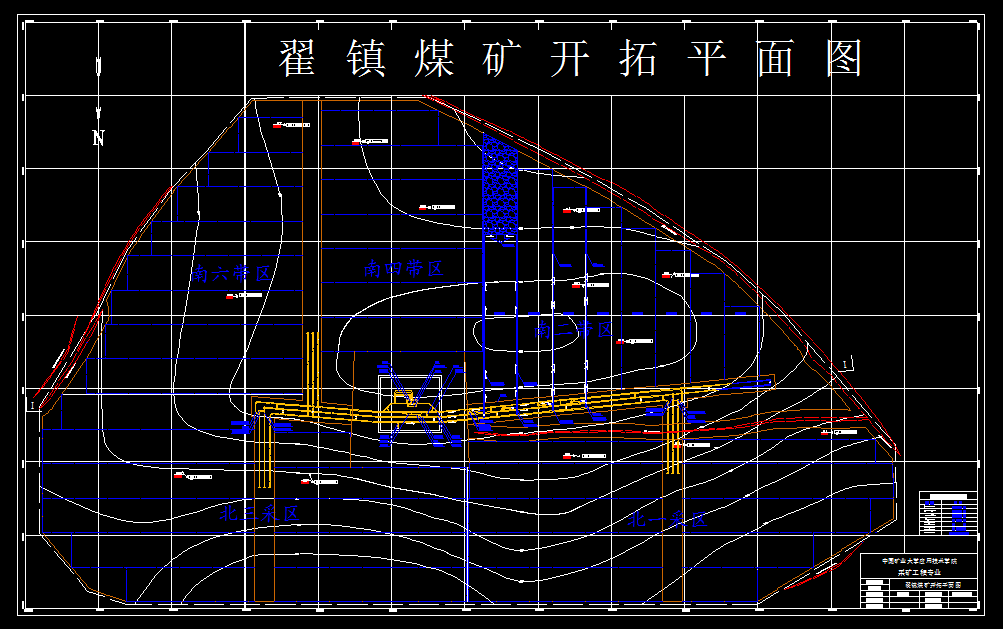The height and width of the screenshot is (629, 1003).
Task: Click a red borehole marker near 南六带区
Action: [229, 296]
